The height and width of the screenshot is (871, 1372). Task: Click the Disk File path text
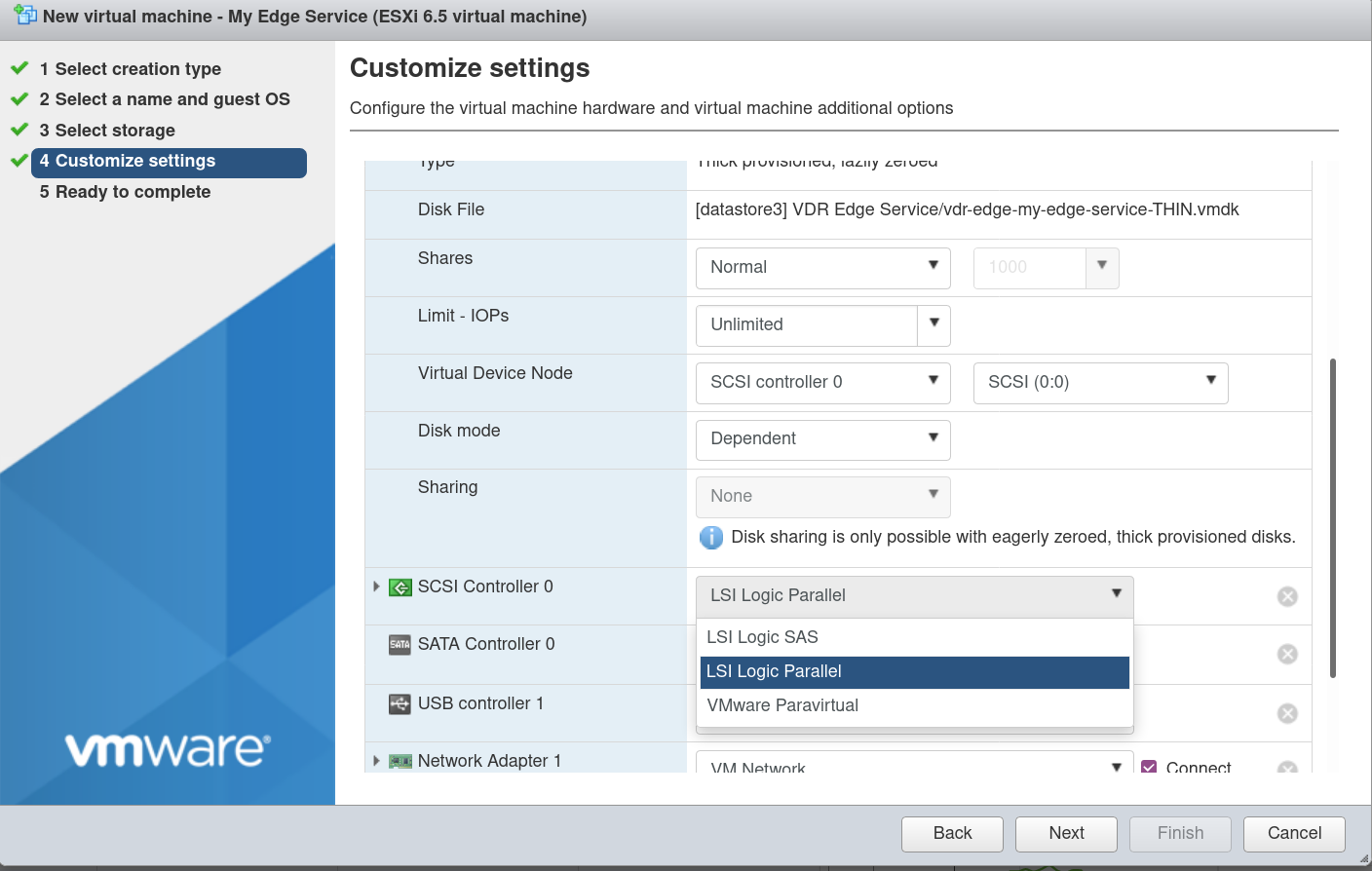click(x=967, y=210)
